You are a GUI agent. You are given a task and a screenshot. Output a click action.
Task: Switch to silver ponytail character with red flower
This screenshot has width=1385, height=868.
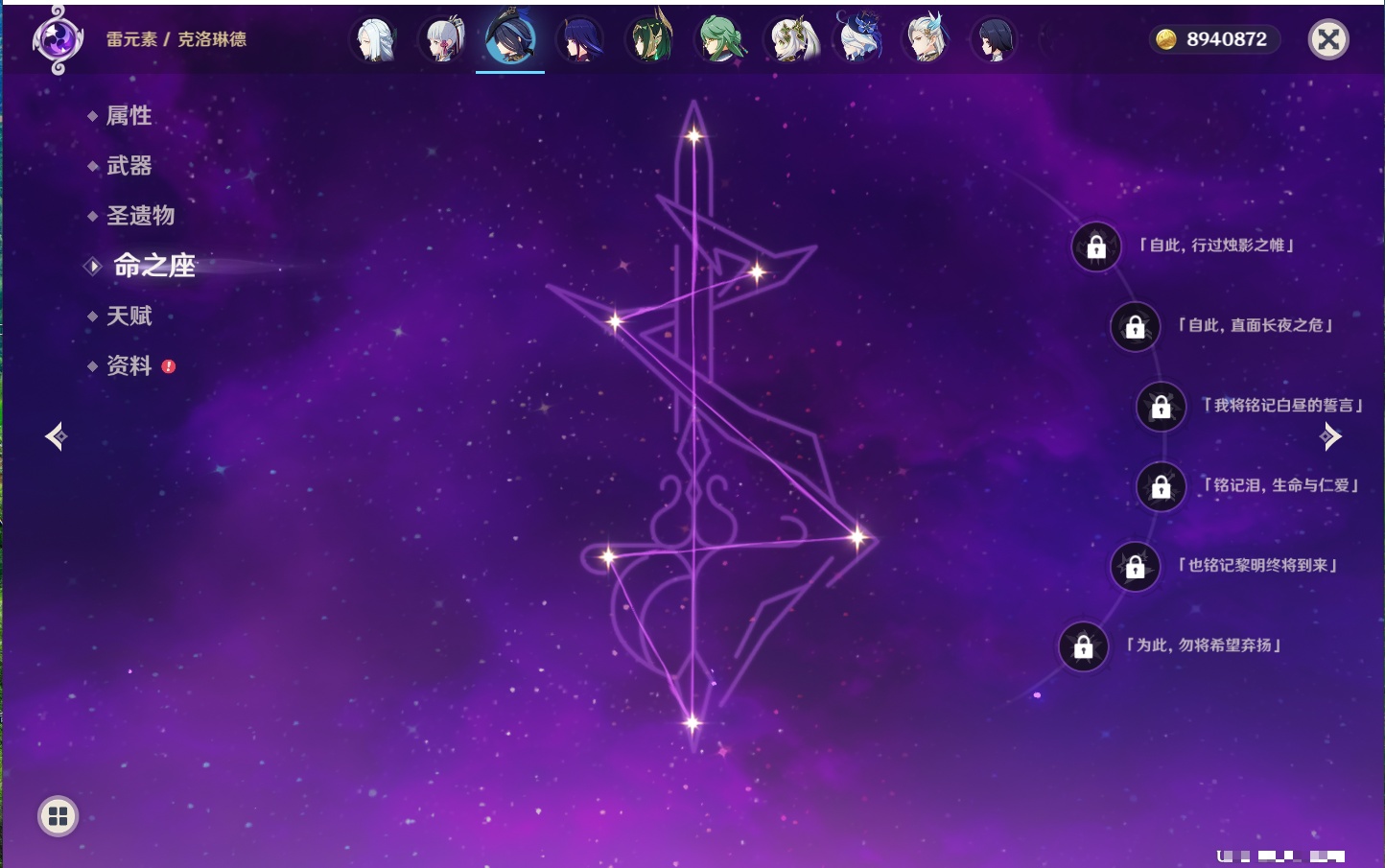[443, 40]
